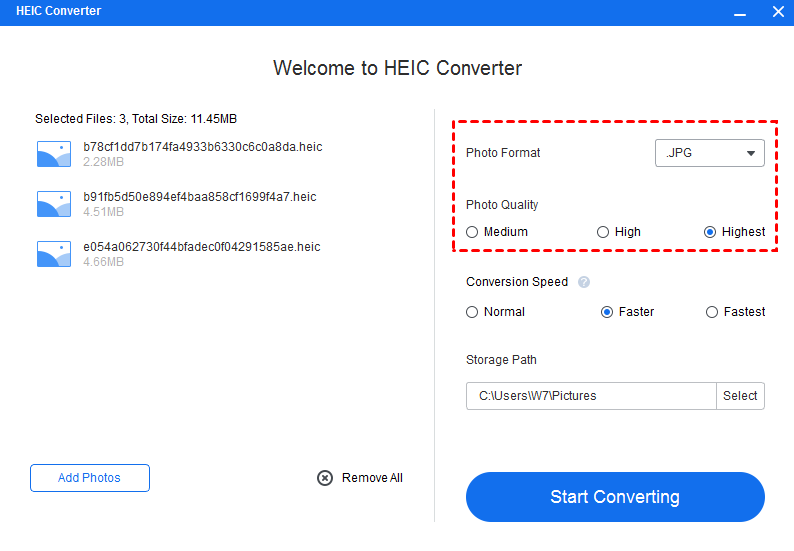Close the HEIC Converter window
Image resolution: width=794 pixels, height=551 pixels.
(778, 12)
